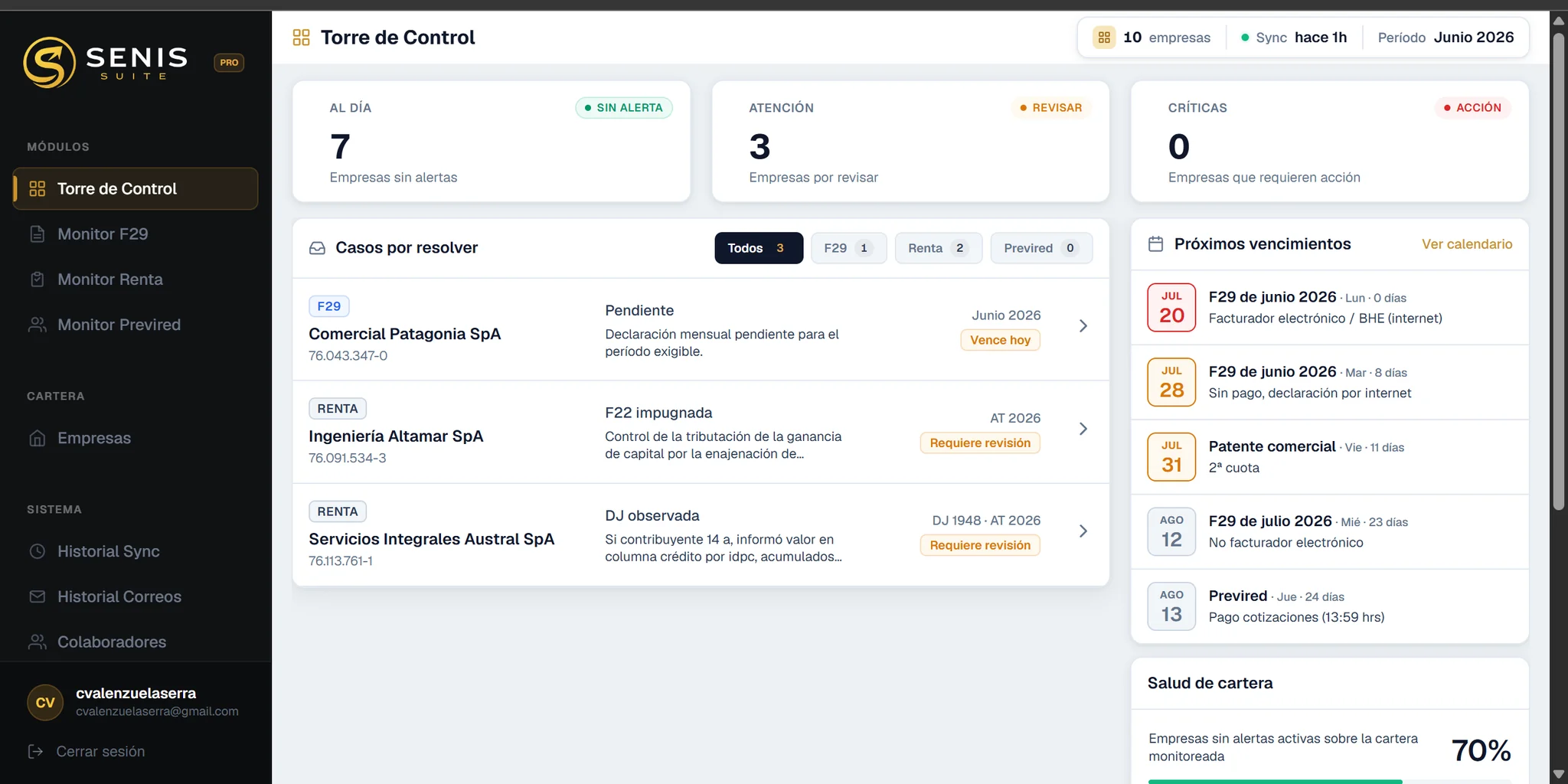The width and height of the screenshot is (1568, 784).
Task: Switch to the F29 filter tab
Action: (849, 248)
